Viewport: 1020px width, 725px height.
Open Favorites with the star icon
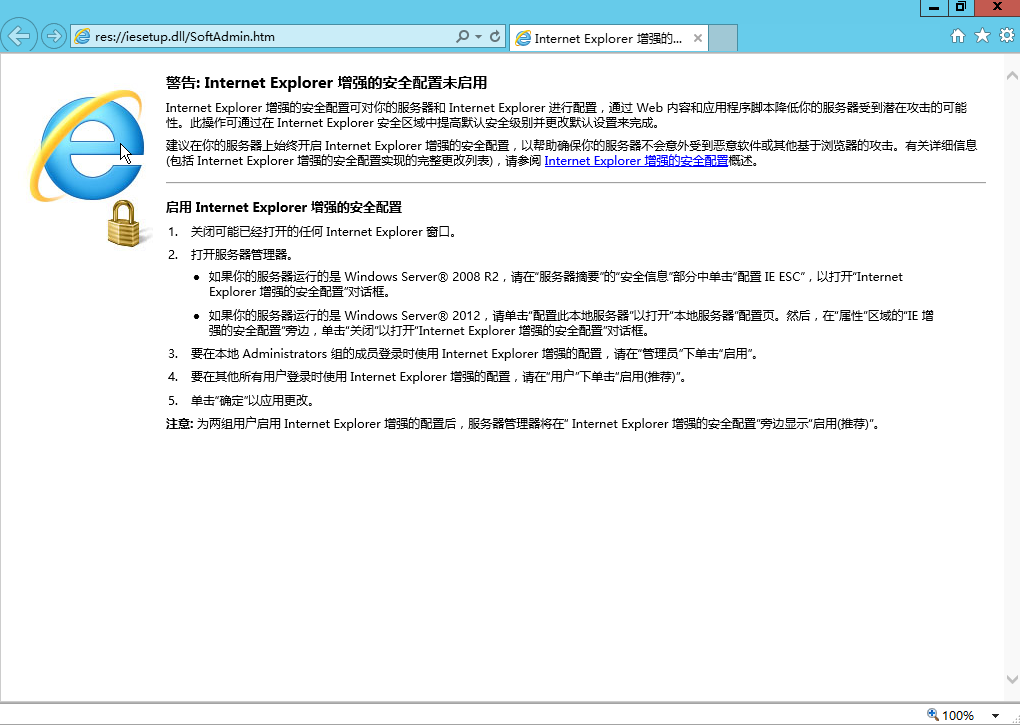point(982,36)
